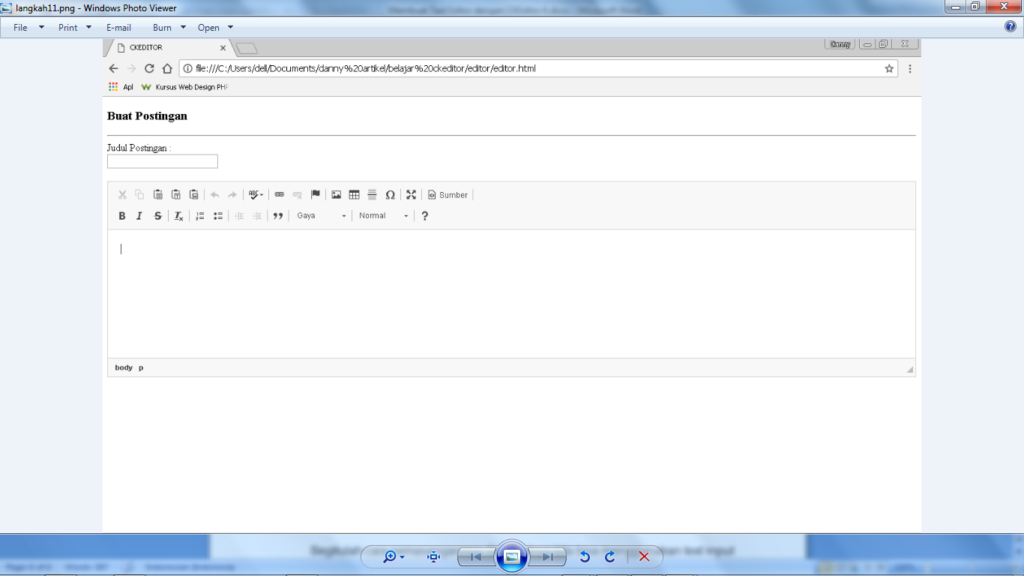Maximize the editor with the fullscreen icon
This screenshot has height=576, width=1024.
(411, 195)
